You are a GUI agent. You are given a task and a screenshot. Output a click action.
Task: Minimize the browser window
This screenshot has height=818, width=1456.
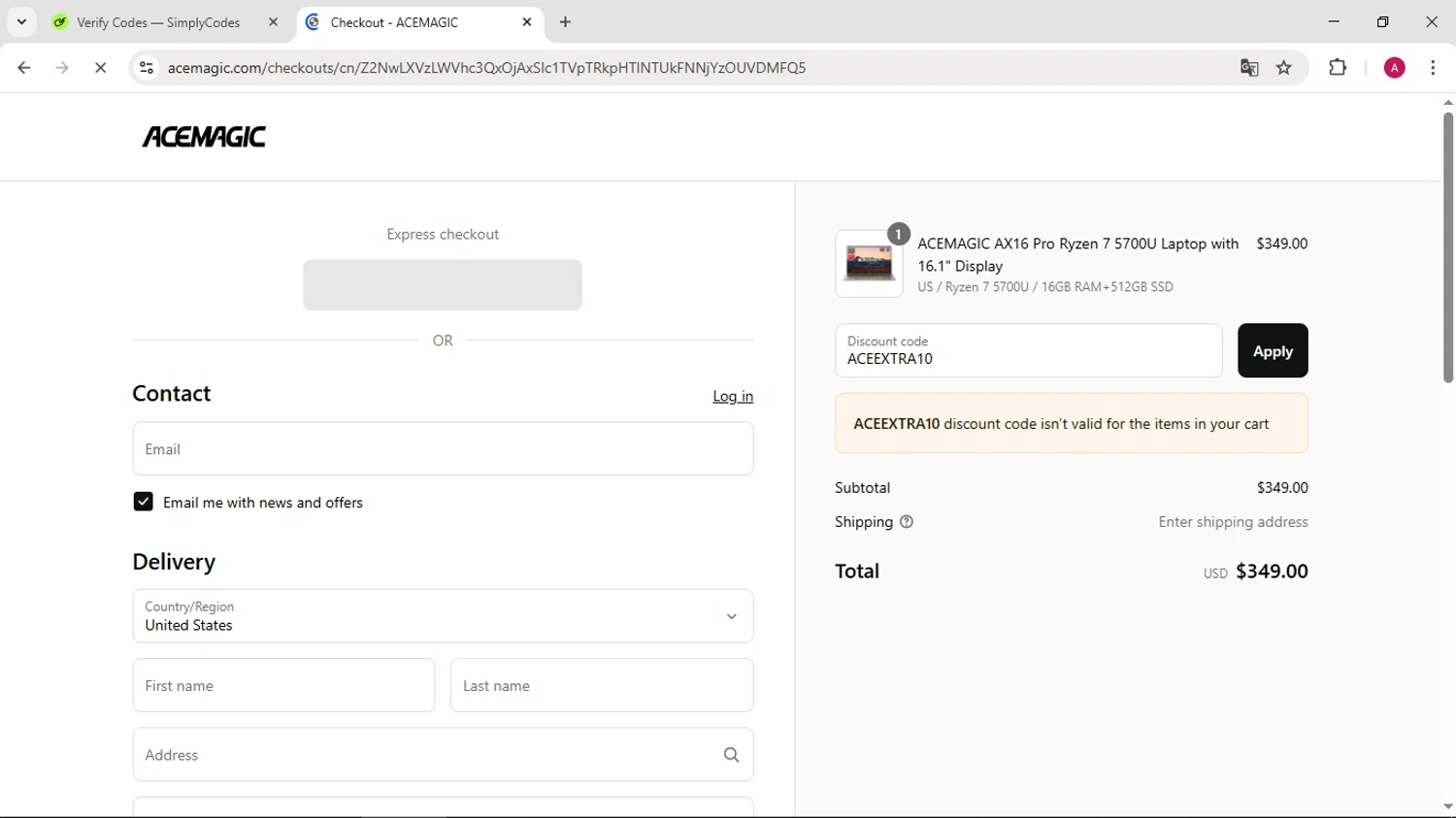click(1334, 21)
